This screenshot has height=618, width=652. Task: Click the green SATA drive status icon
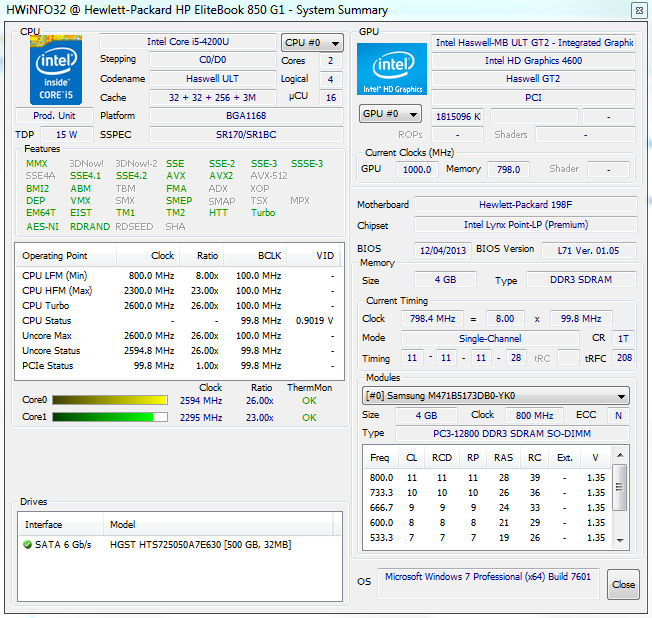tap(27, 544)
